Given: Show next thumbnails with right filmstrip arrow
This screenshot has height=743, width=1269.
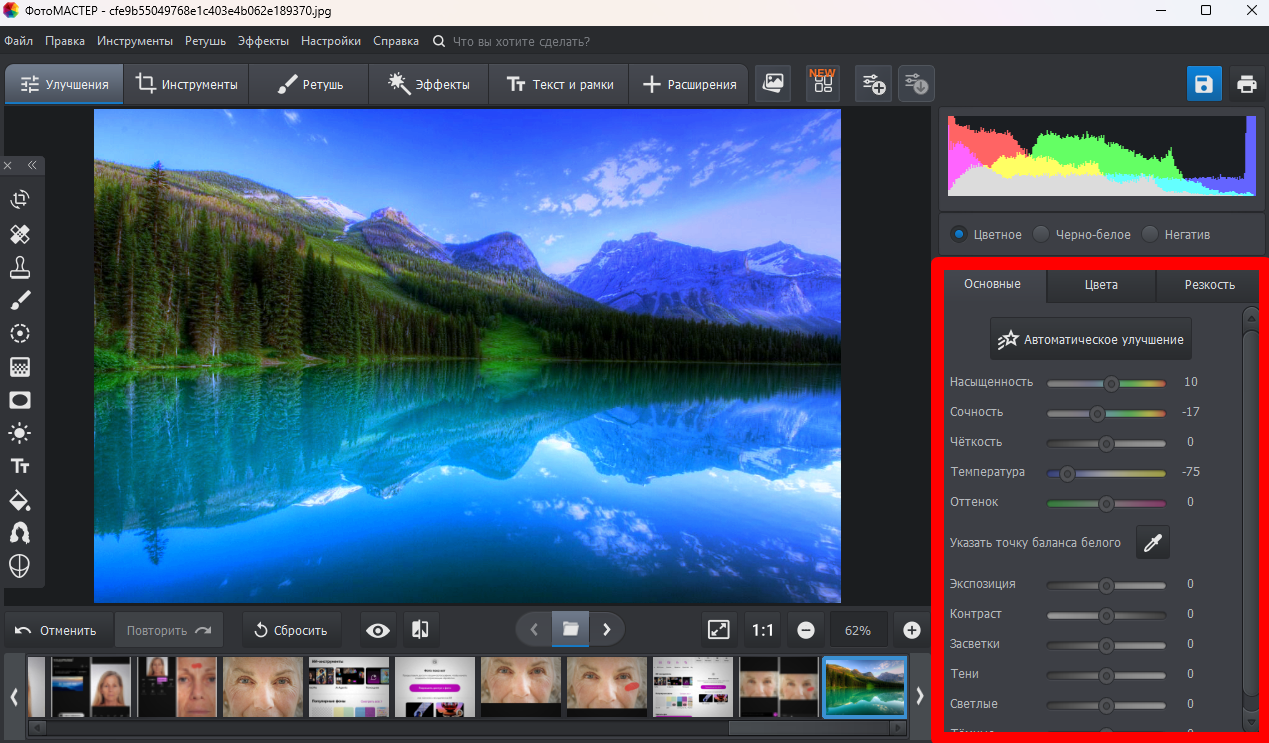Looking at the screenshot, I should coord(919,695).
